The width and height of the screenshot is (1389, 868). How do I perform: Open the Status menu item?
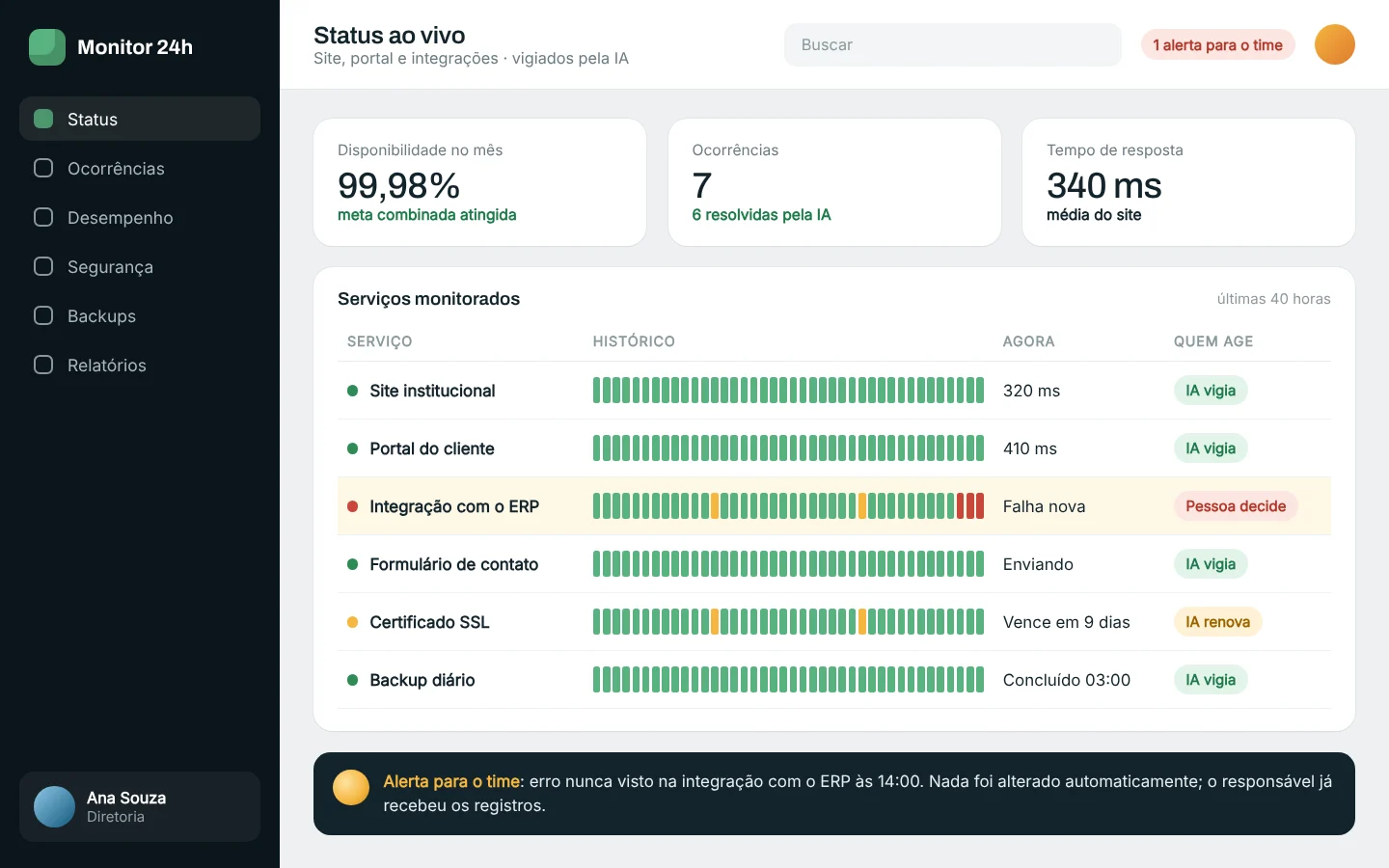tap(140, 119)
